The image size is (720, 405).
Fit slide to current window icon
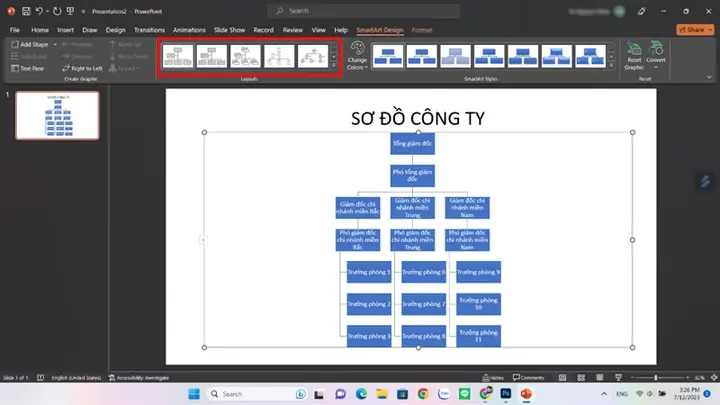714,377
